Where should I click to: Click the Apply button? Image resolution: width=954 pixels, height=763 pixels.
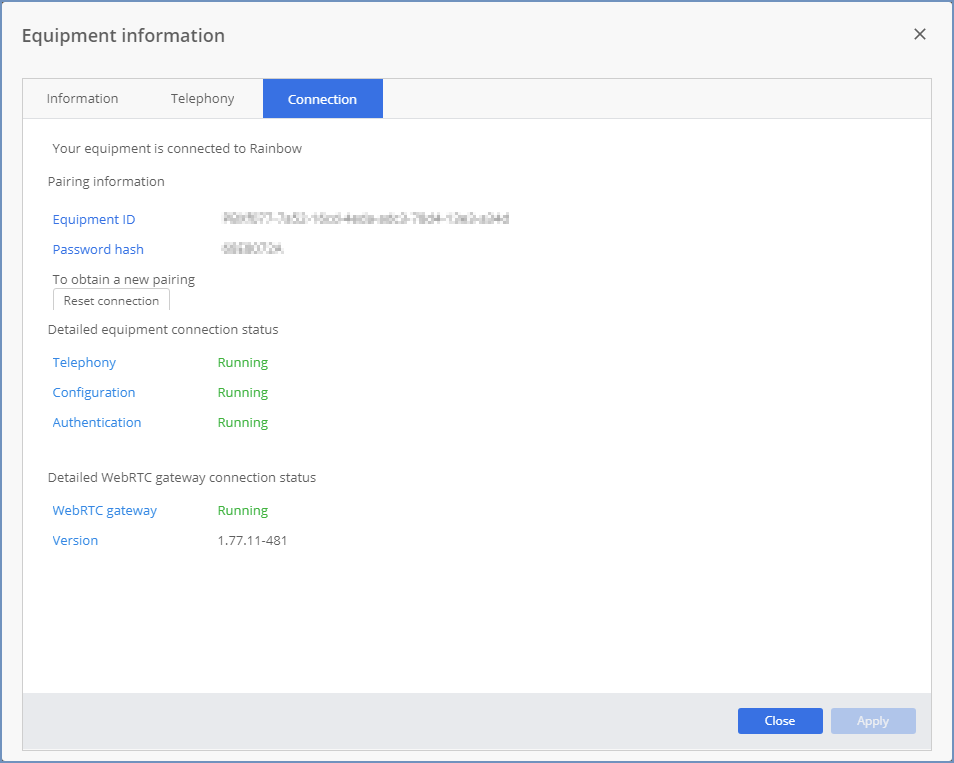[873, 720]
